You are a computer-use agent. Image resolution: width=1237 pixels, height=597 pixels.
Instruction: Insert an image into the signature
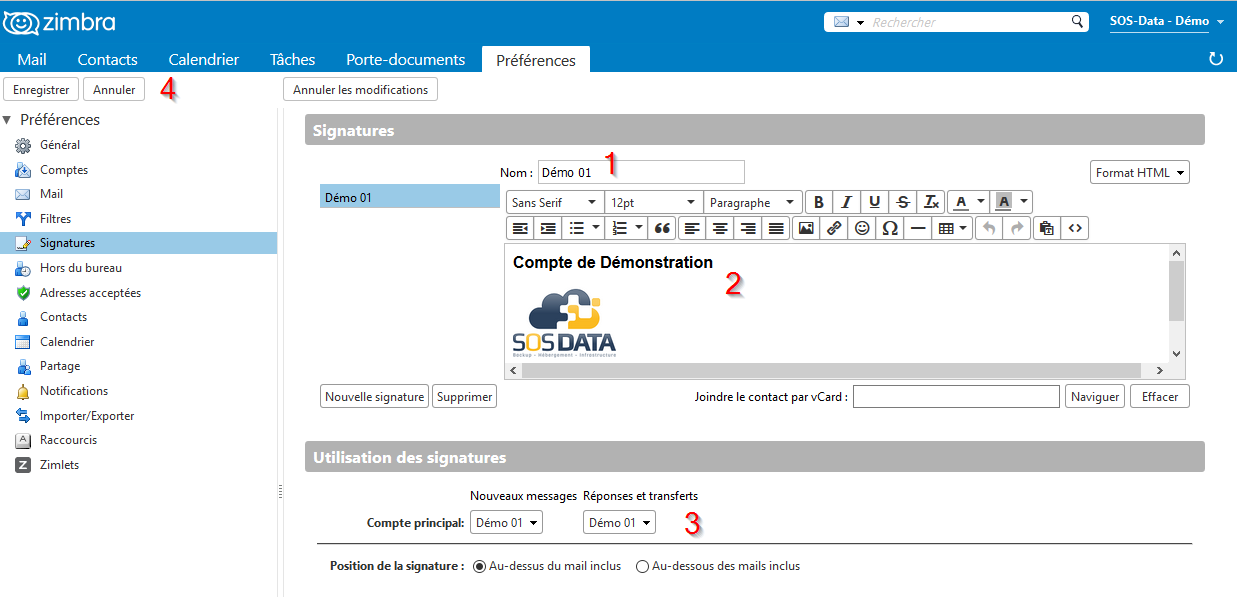(x=805, y=228)
